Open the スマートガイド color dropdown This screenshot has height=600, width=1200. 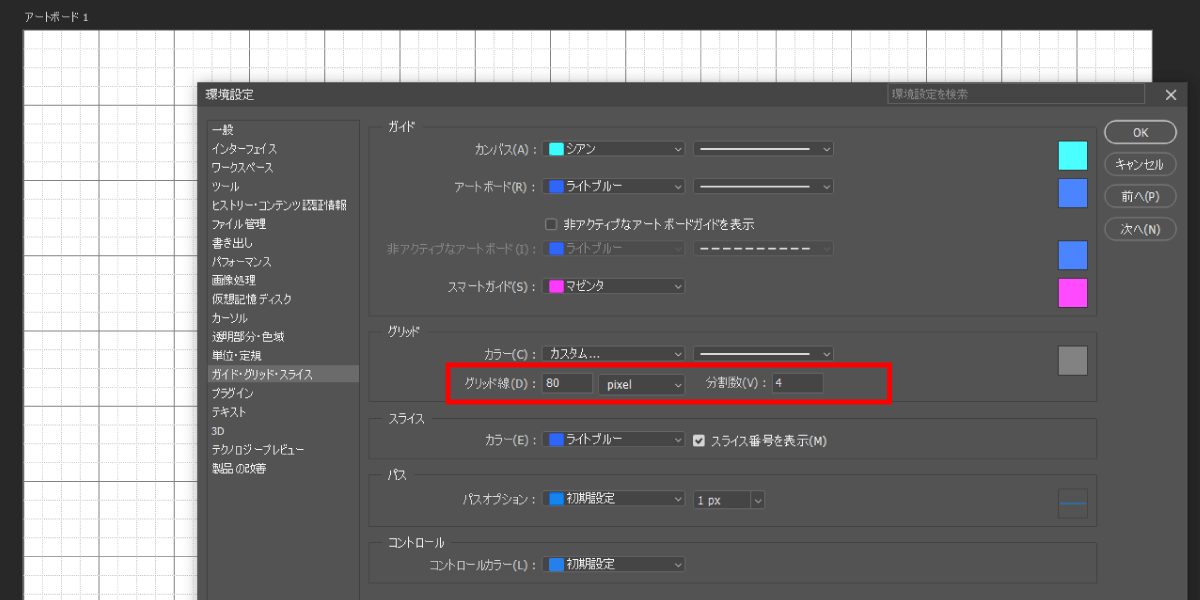tap(614, 286)
